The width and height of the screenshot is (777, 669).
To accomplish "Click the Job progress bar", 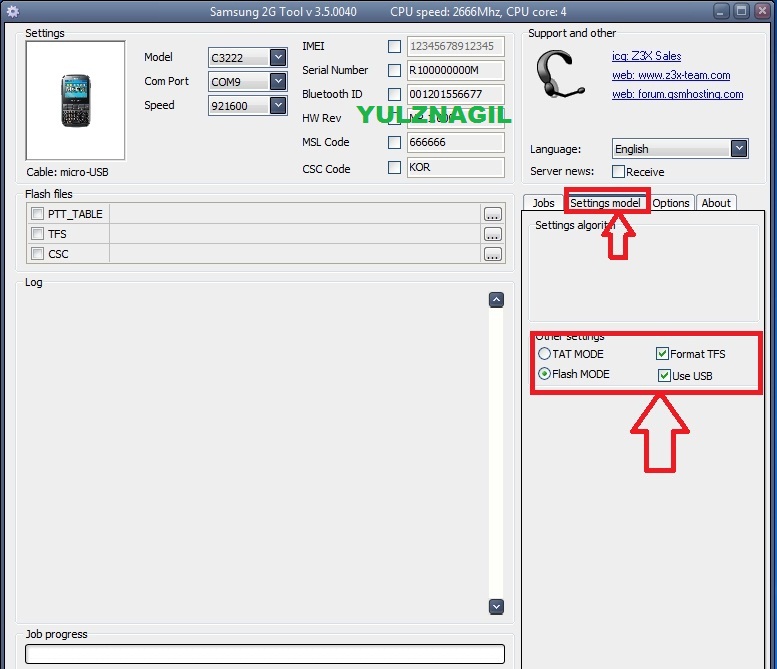I will click(x=265, y=654).
